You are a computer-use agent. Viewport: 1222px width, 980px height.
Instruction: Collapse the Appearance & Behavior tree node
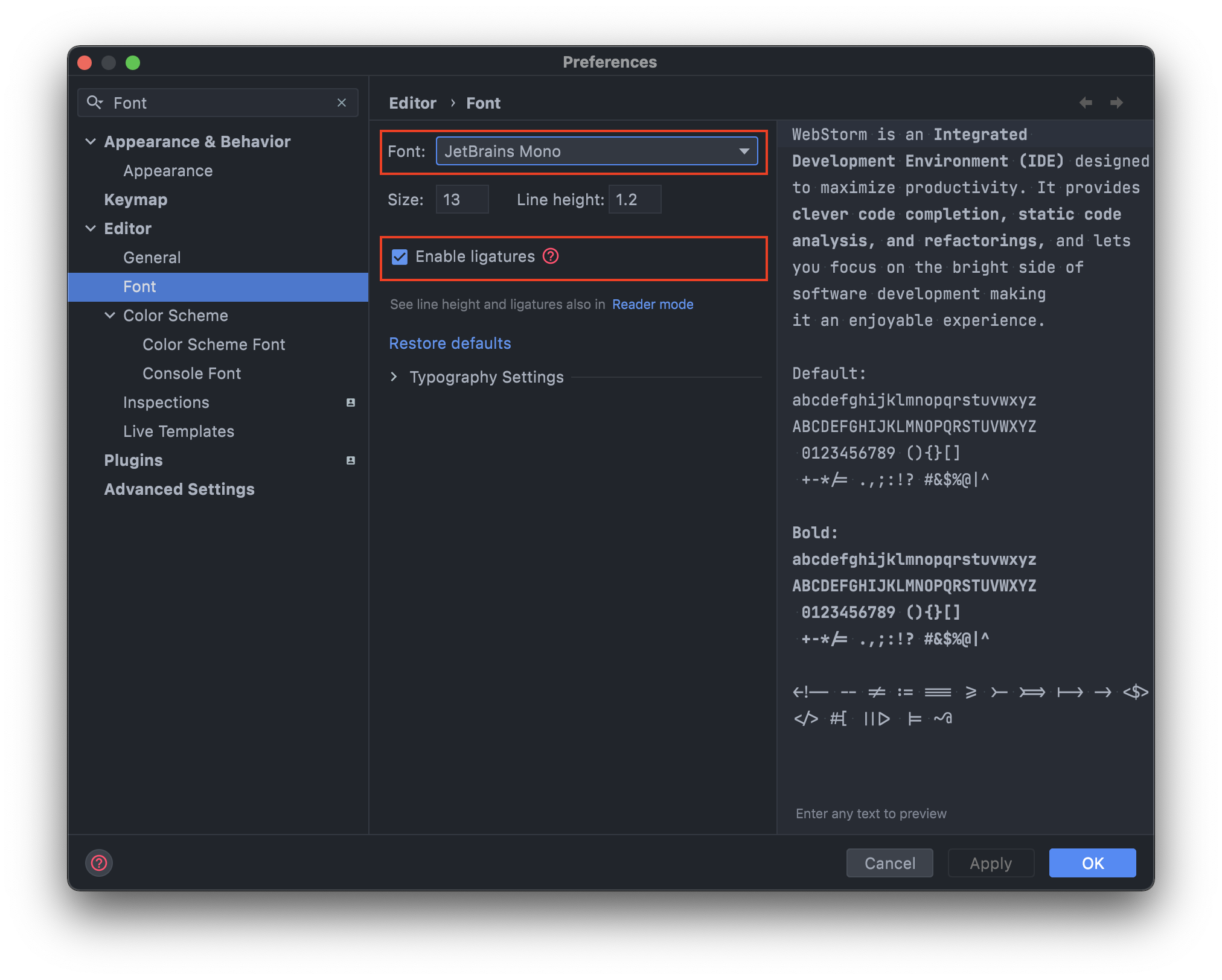91,142
